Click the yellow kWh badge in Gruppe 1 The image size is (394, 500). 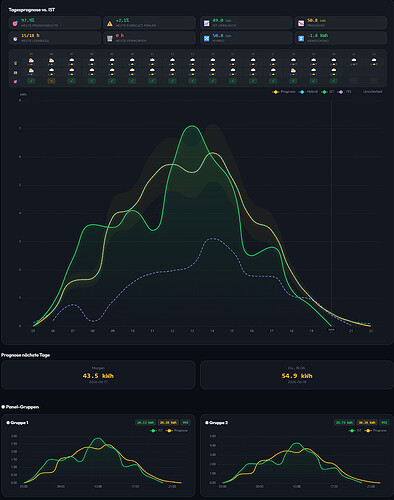(x=168, y=423)
